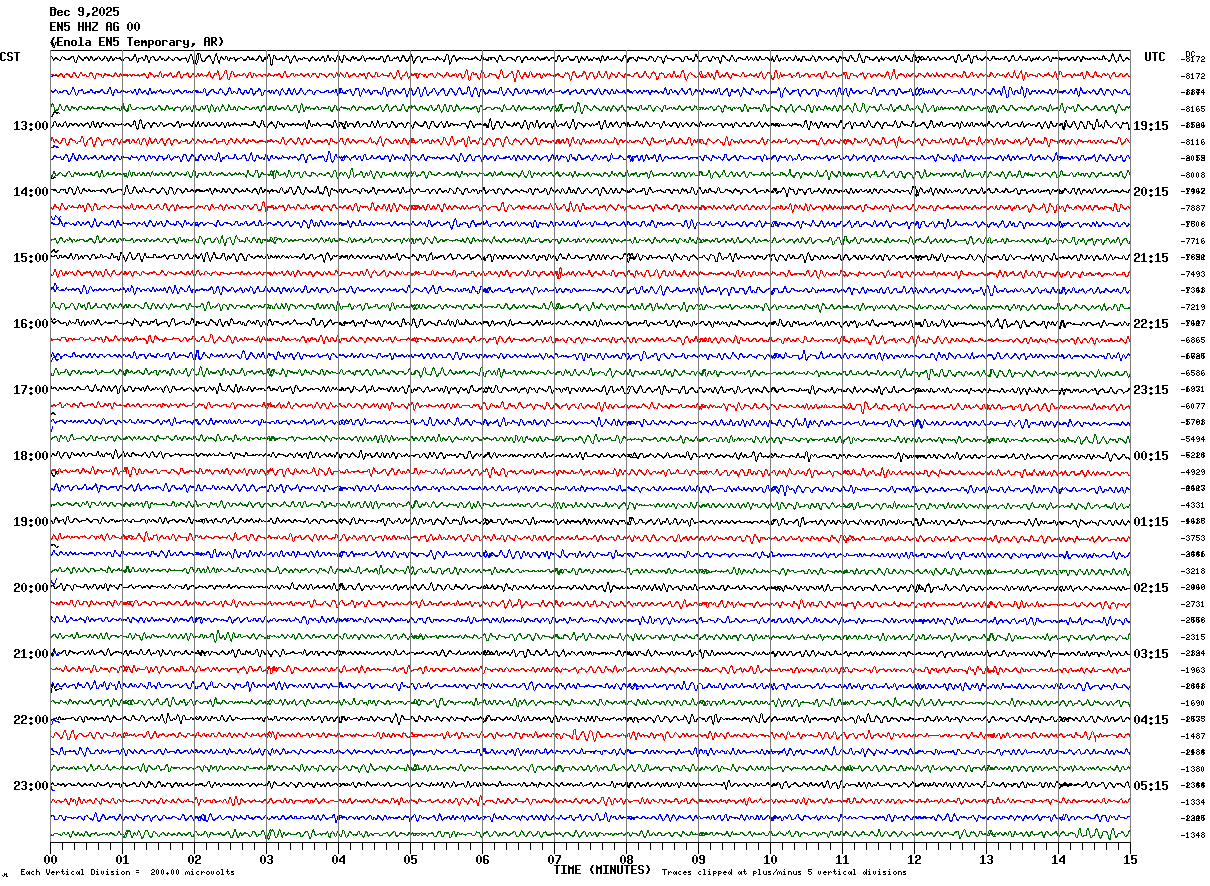
Task: Click the Enola EN5 Temporary, AR title
Action: pos(137,42)
